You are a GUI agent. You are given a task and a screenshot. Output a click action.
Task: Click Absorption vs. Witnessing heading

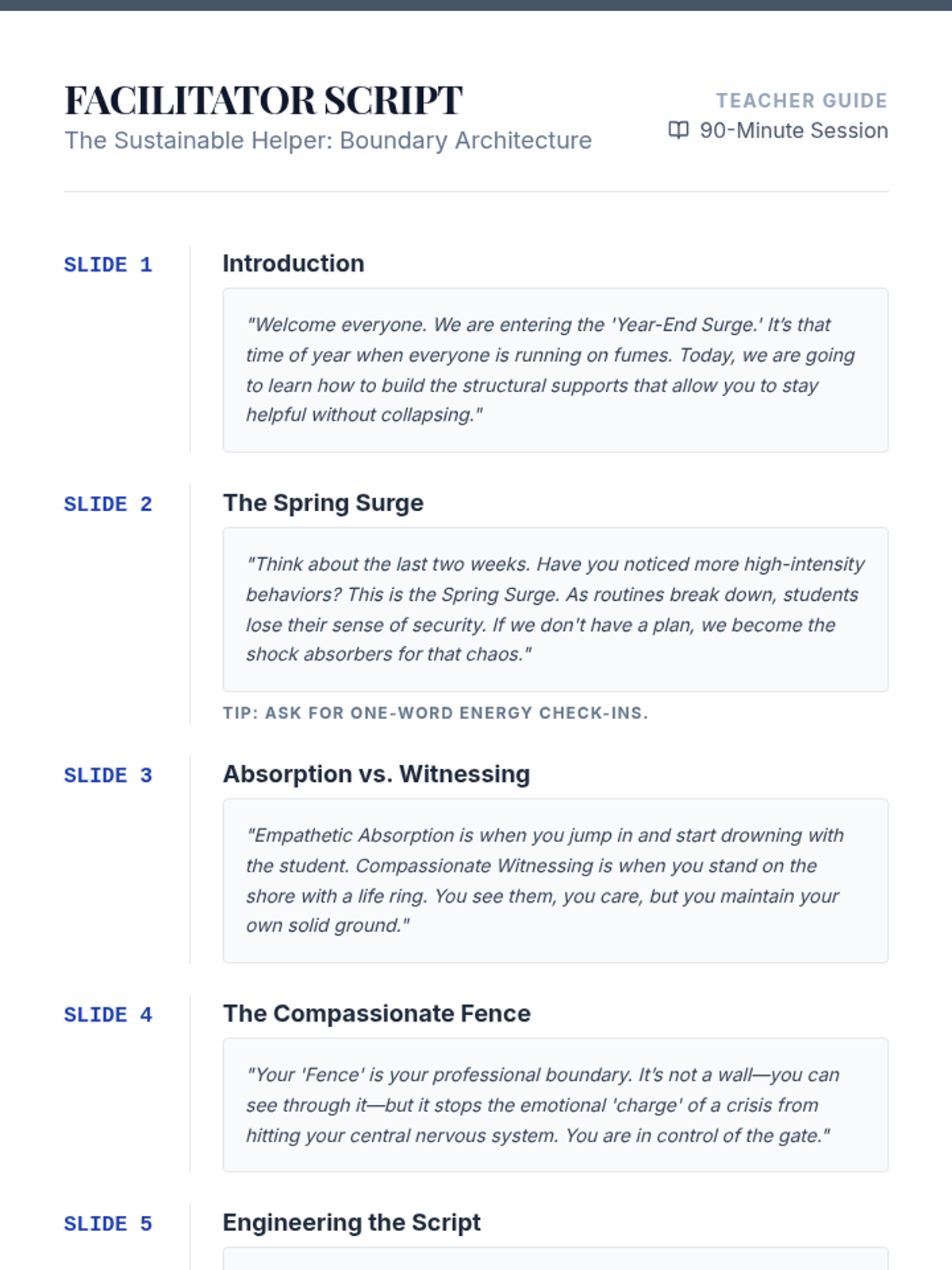[x=377, y=774]
